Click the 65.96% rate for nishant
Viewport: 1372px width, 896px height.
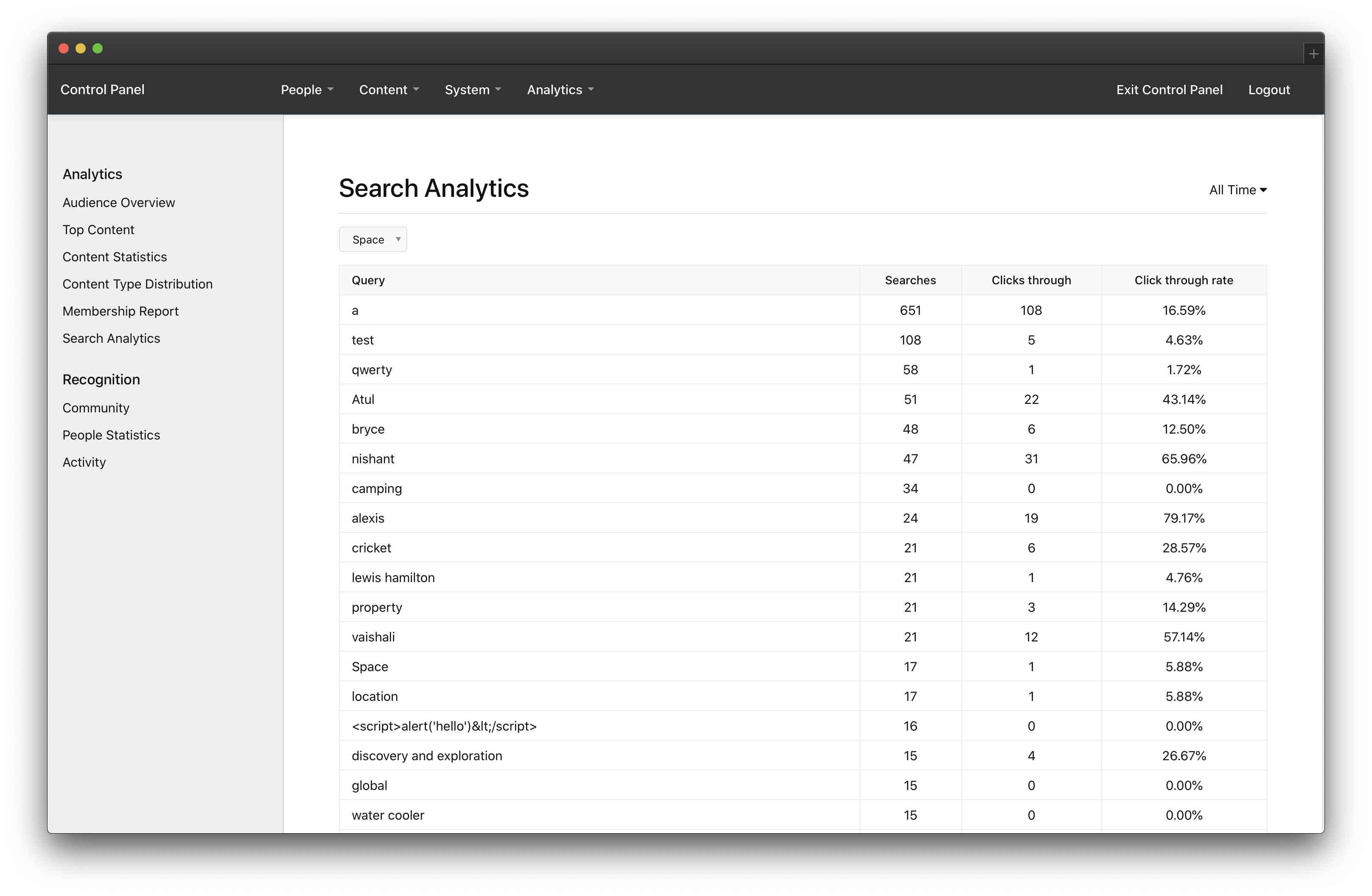(x=1184, y=459)
